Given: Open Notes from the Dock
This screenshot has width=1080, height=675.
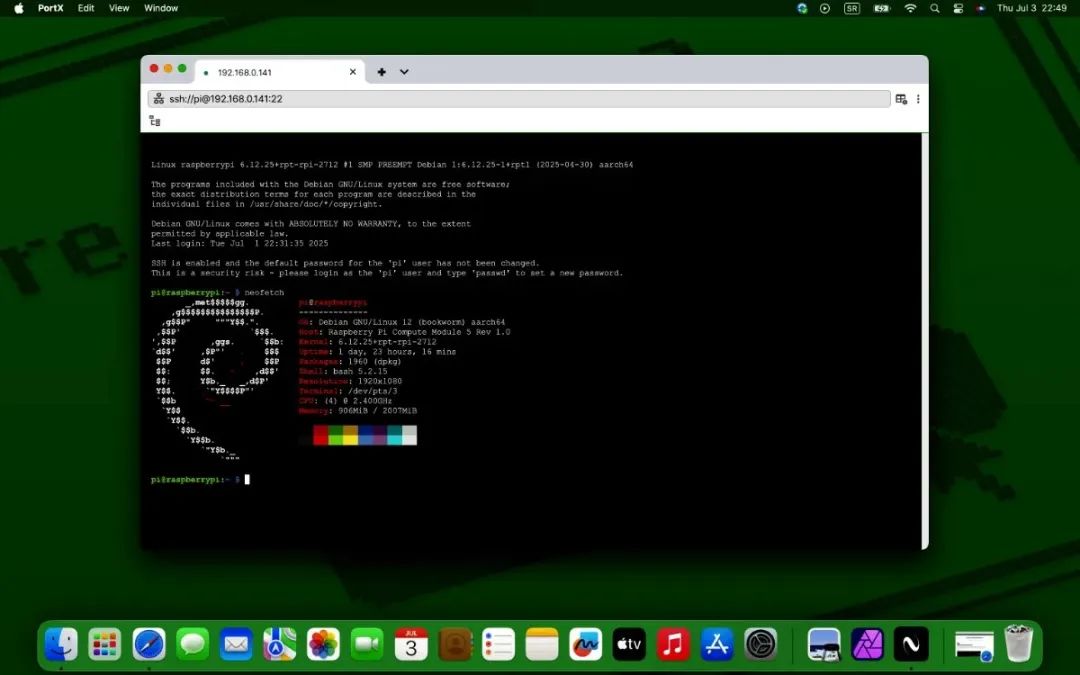Looking at the screenshot, I should 542,645.
